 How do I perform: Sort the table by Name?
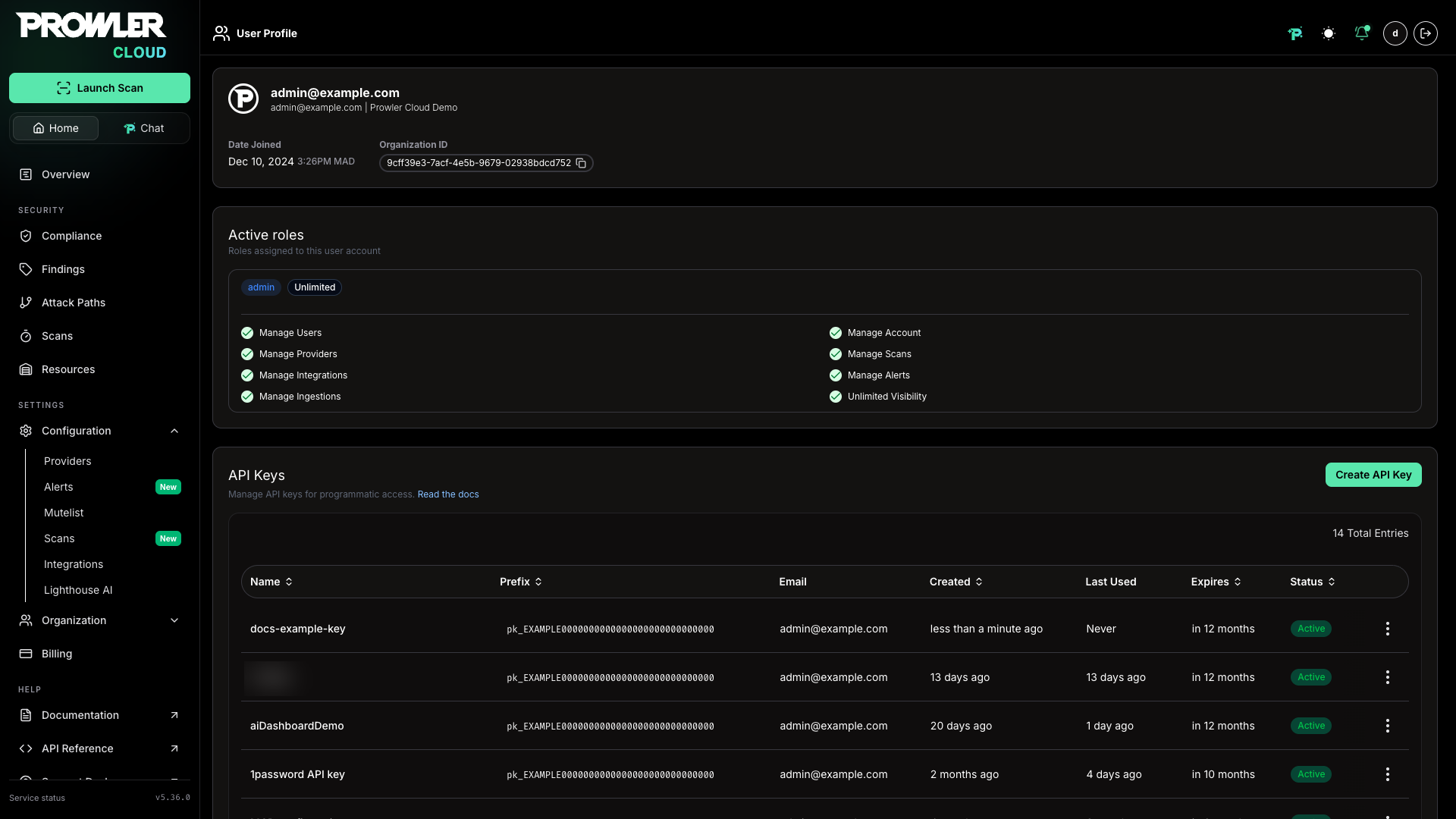pos(271,582)
